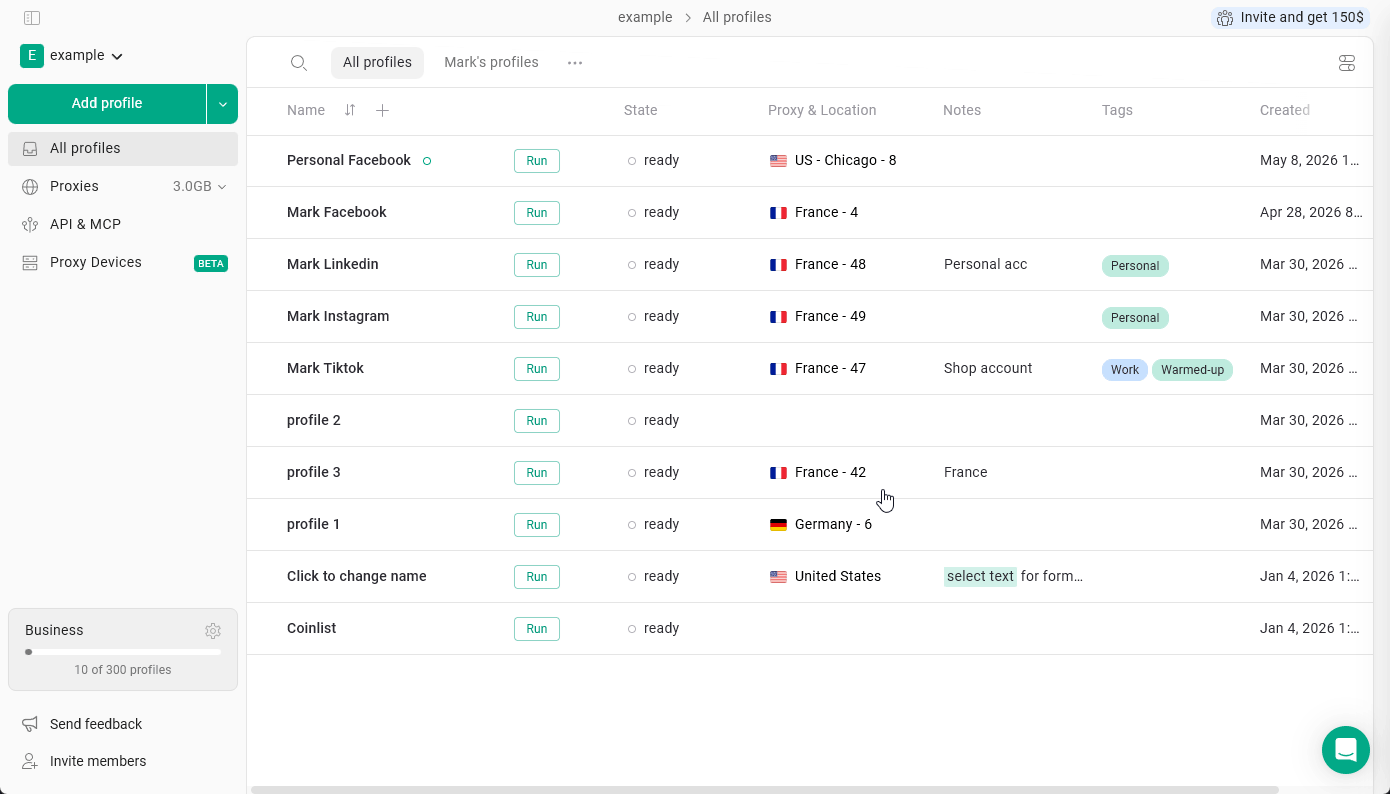
Task: Expand the Proxies 3.0GB chevron
Action: tap(222, 187)
